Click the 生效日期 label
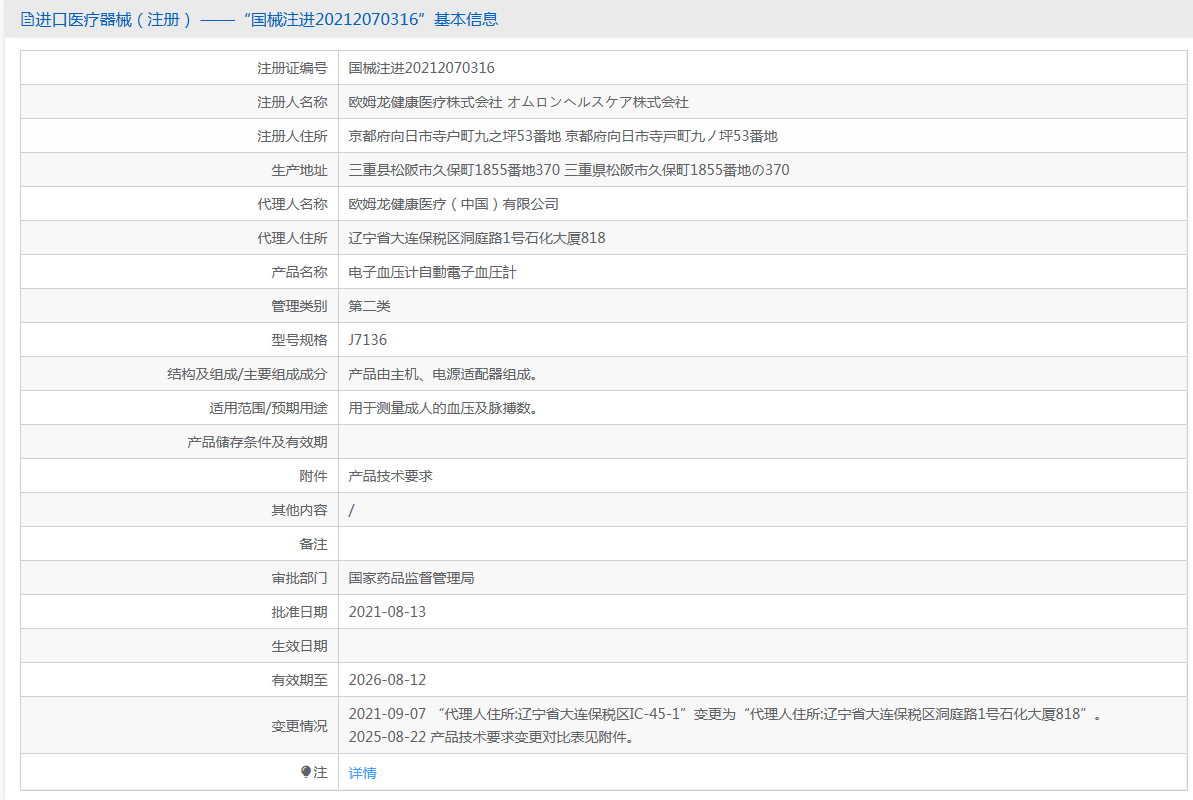This screenshot has width=1193, height=800. 299,646
